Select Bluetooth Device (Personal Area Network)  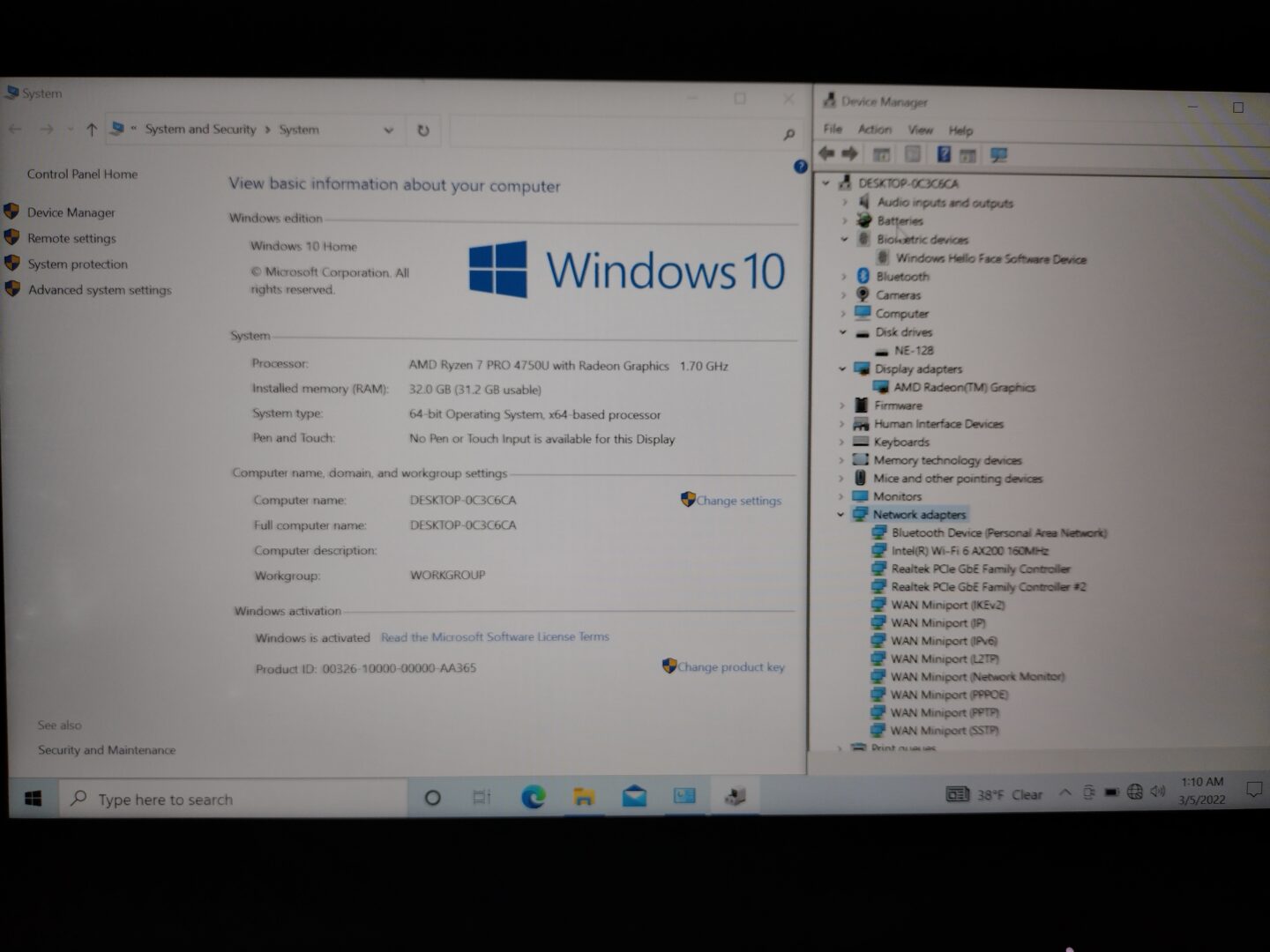pos(998,532)
